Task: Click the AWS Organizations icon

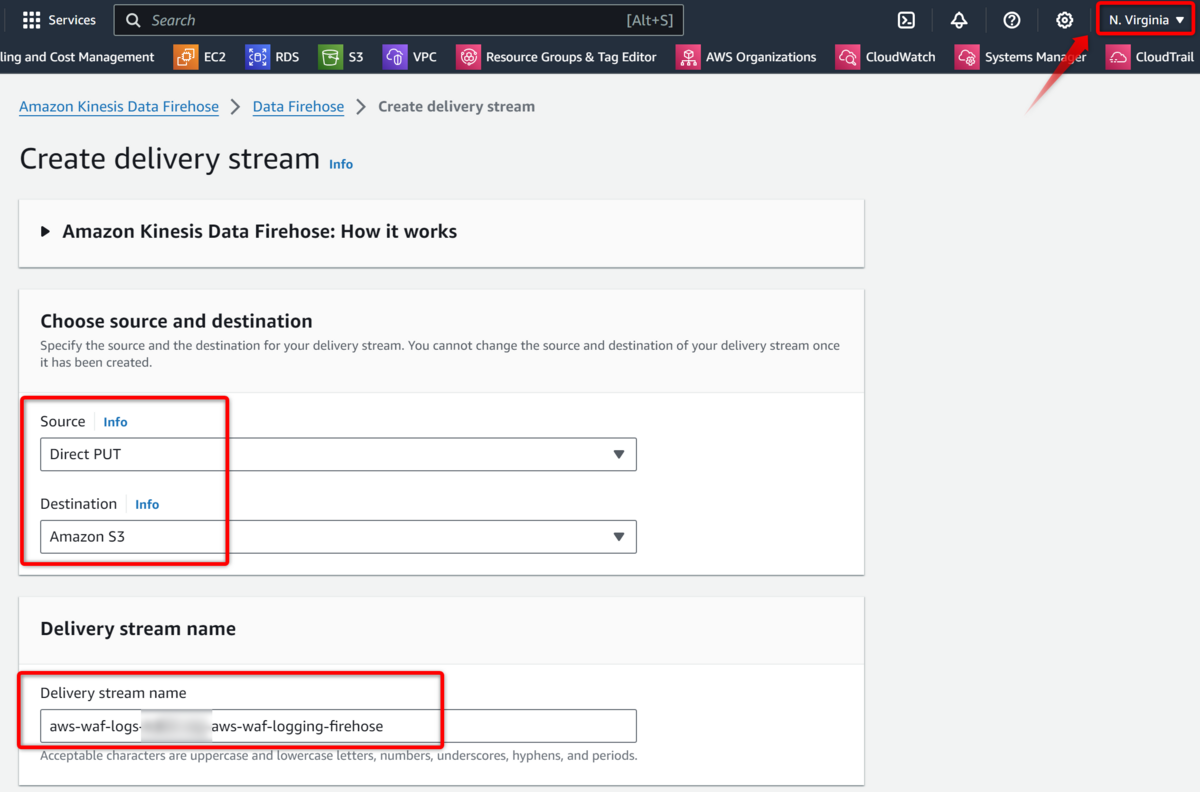Action: coord(688,57)
